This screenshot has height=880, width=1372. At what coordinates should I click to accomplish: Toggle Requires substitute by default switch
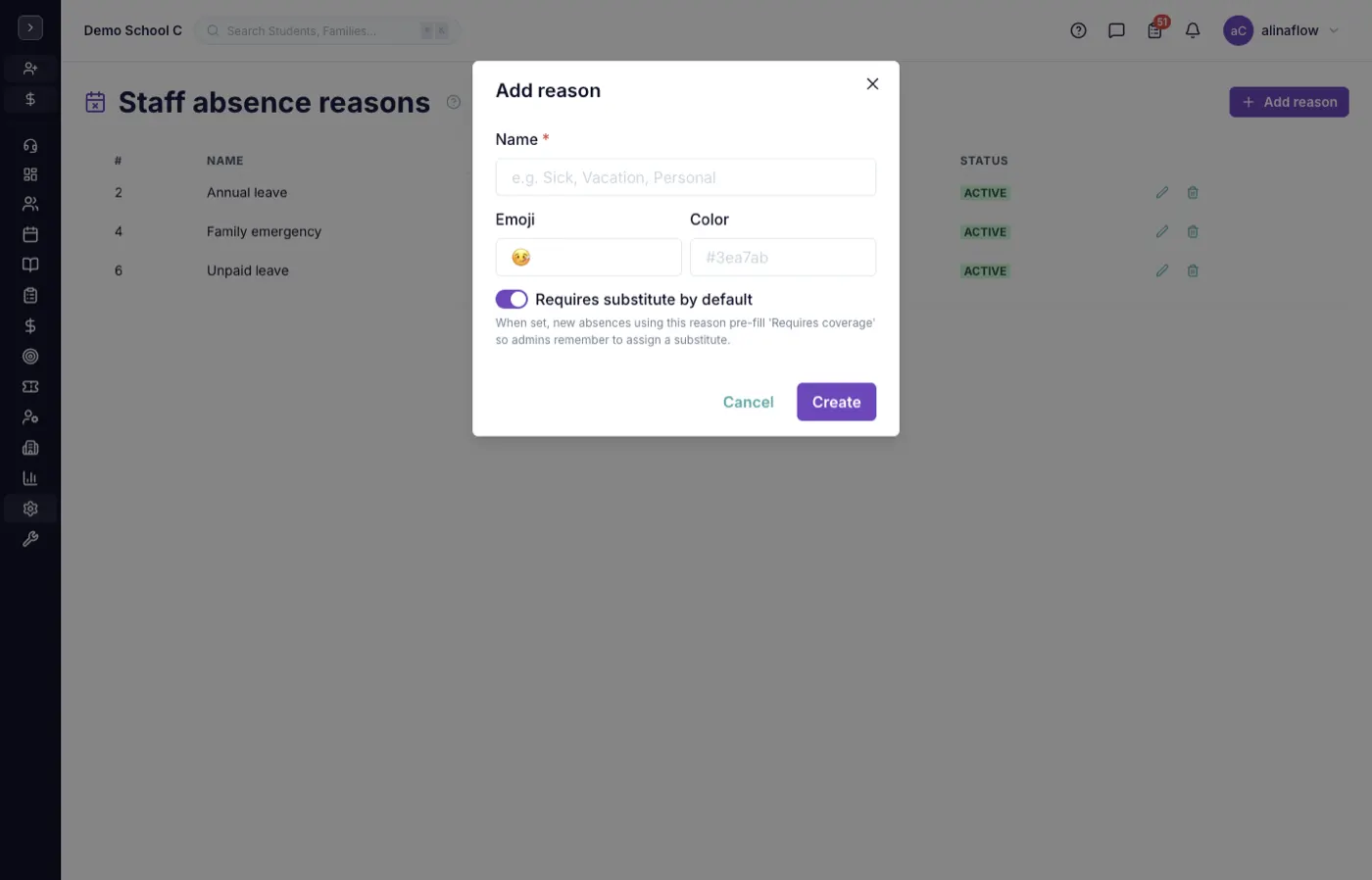[x=512, y=299]
